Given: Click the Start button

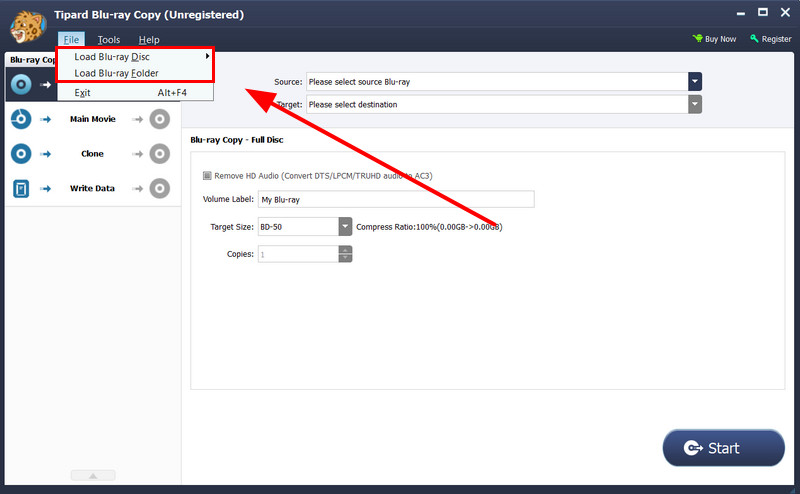Looking at the screenshot, I should click(x=723, y=448).
